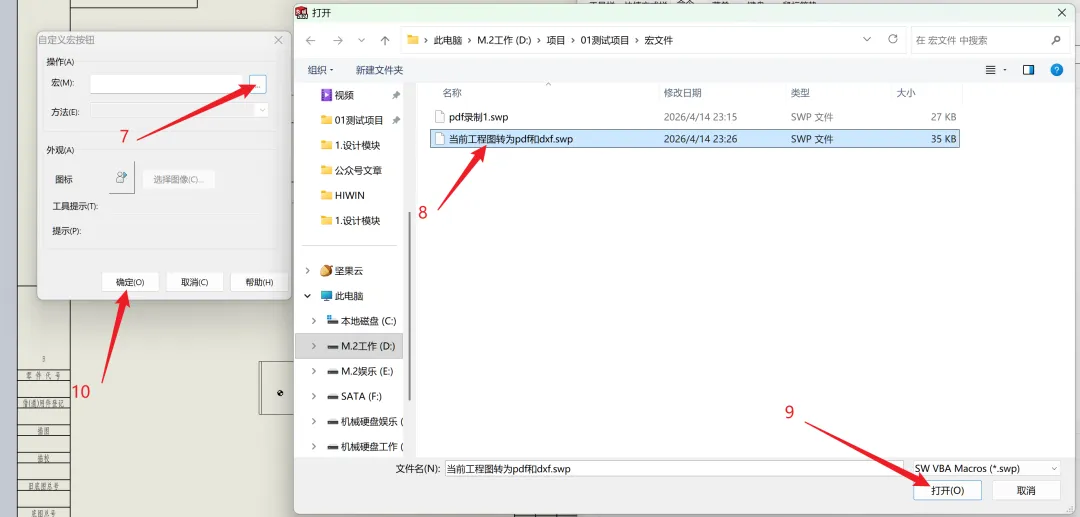
Task: Expand SATA (F:) node
Action: tap(315, 397)
